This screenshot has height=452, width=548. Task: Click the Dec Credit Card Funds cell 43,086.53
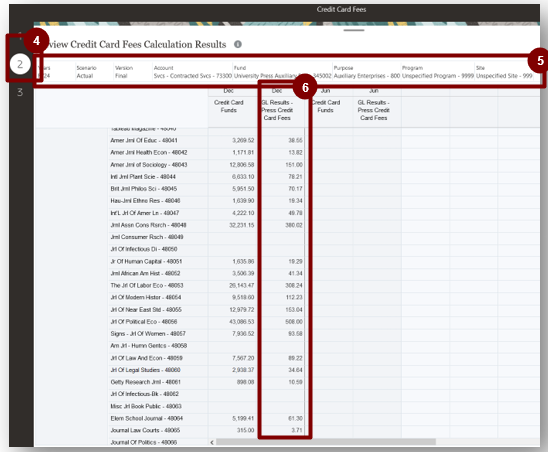click(x=232, y=322)
